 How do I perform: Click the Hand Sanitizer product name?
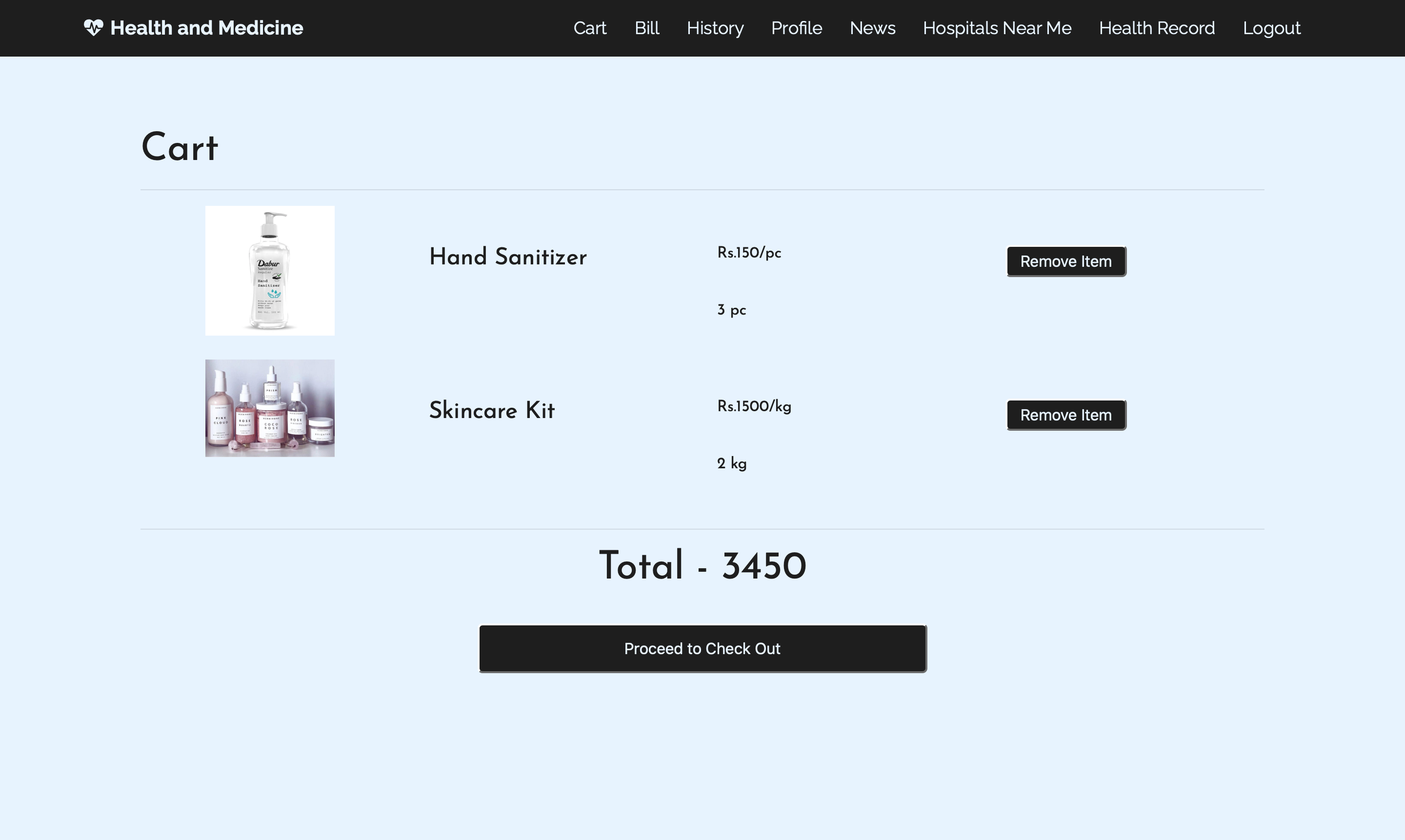pyautogui.click(x=507, y=257)
